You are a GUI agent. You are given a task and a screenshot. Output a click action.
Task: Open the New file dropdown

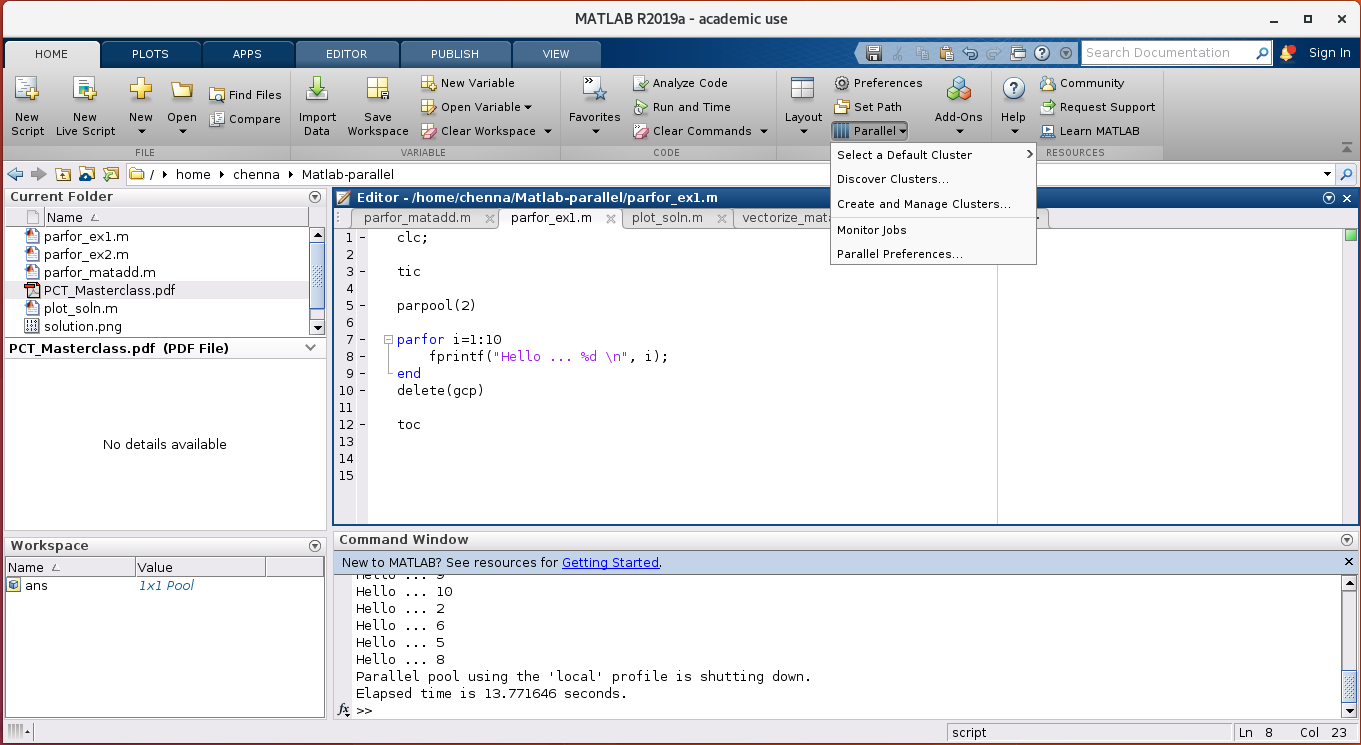coord(141,106)
